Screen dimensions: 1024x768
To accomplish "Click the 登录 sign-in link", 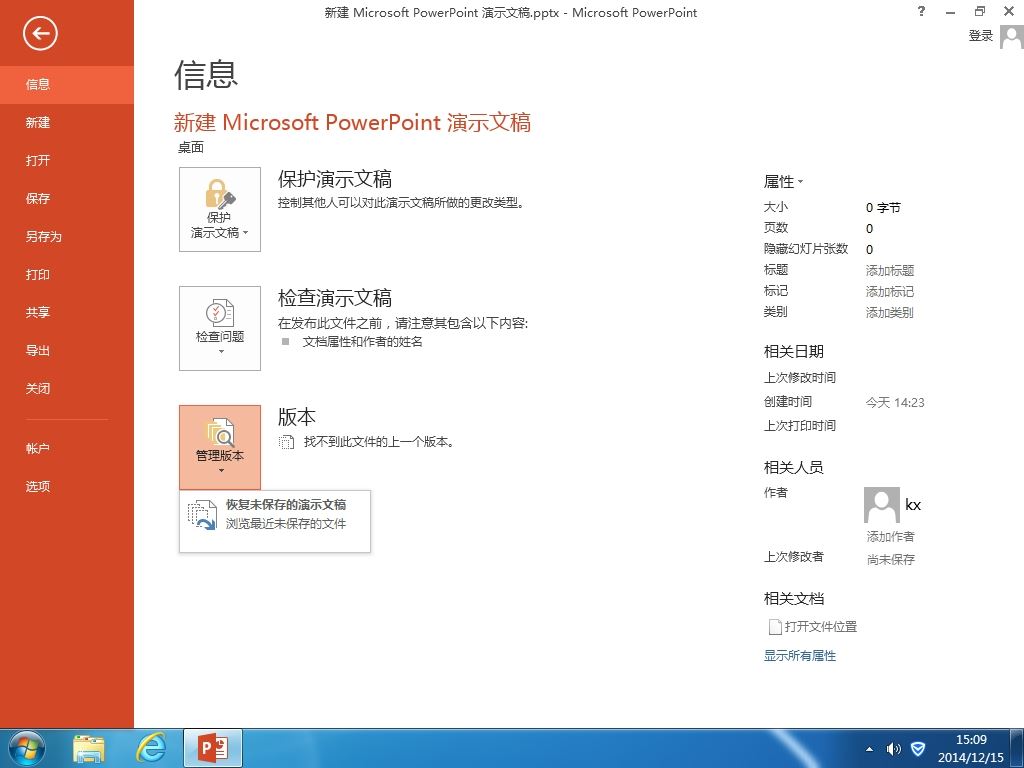I will point(980,36).
